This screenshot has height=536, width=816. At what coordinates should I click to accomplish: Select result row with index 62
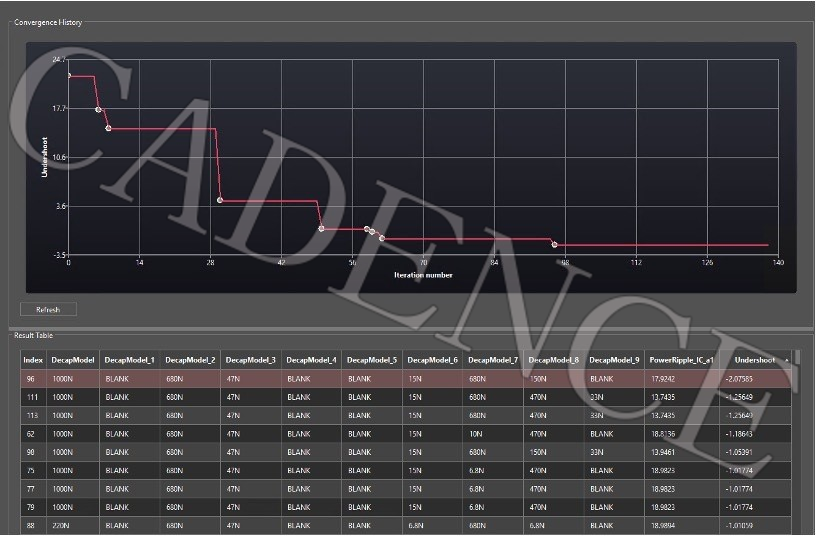click(406, 433)
